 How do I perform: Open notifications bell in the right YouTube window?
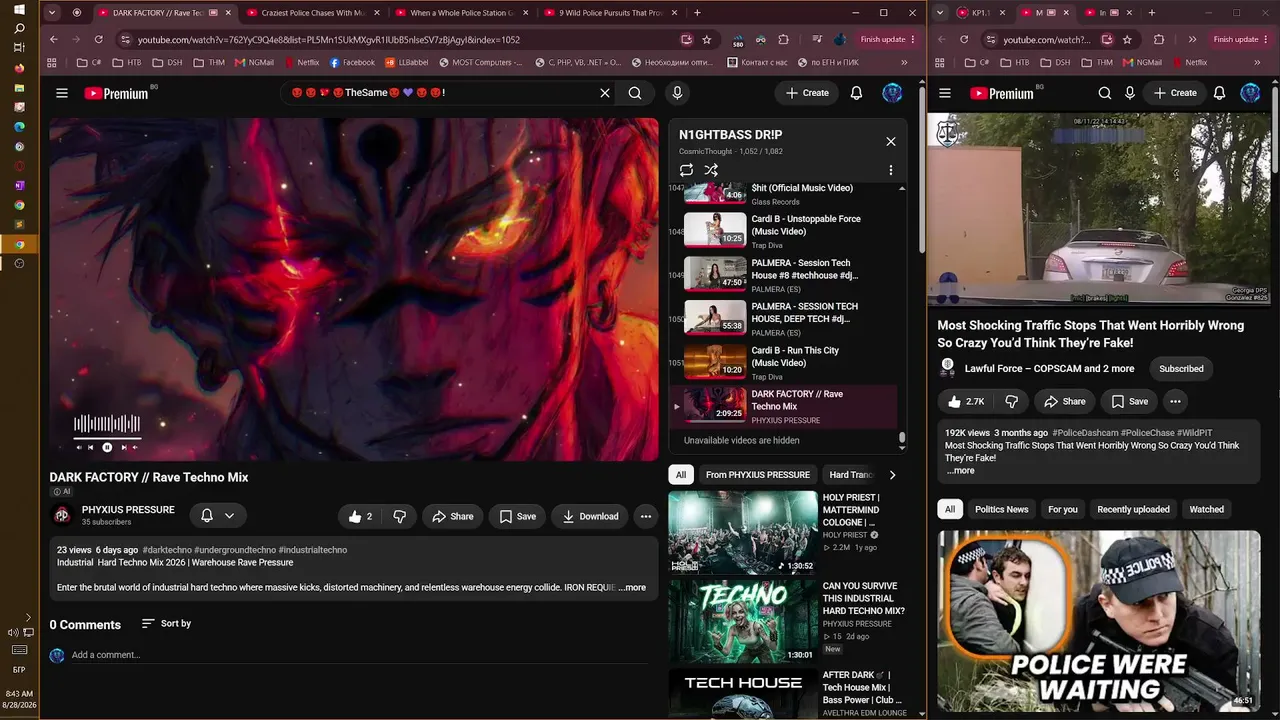point(1219,93)
